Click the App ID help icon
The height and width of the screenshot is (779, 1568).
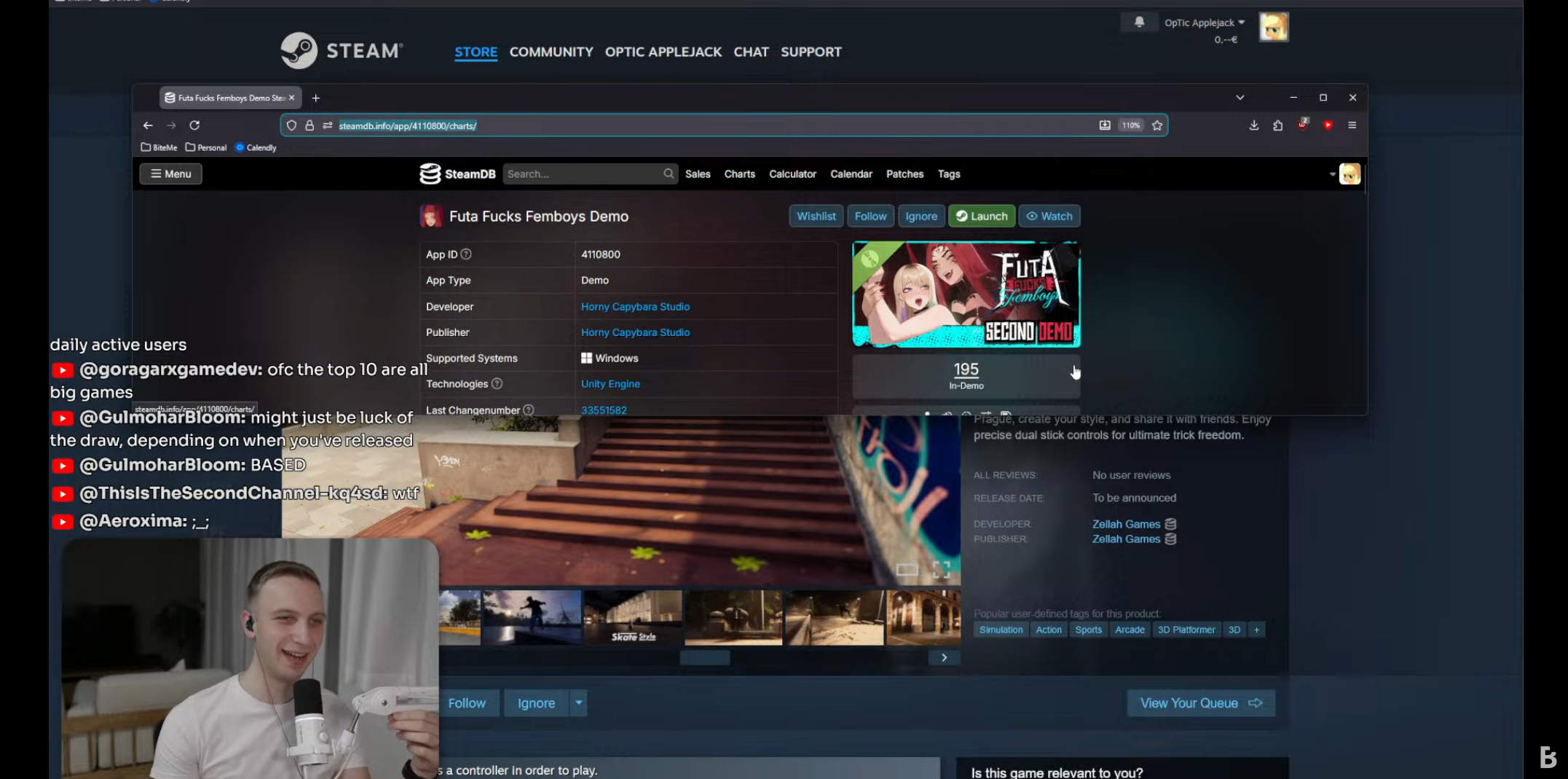tap(466, 254)
